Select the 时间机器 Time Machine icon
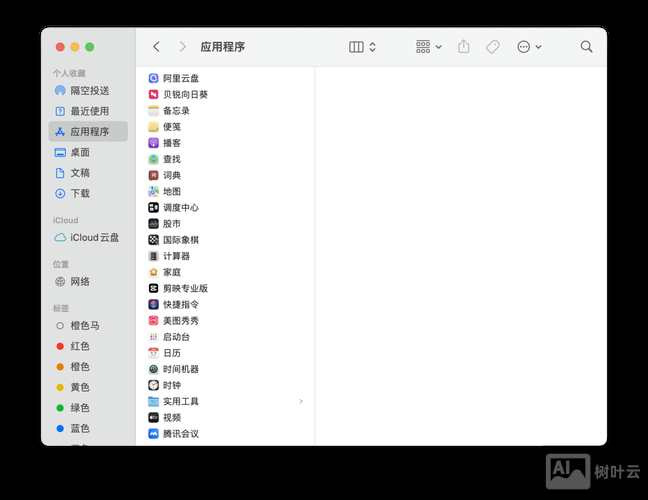This screenshot has width=648, height=500. pos(153,369)
